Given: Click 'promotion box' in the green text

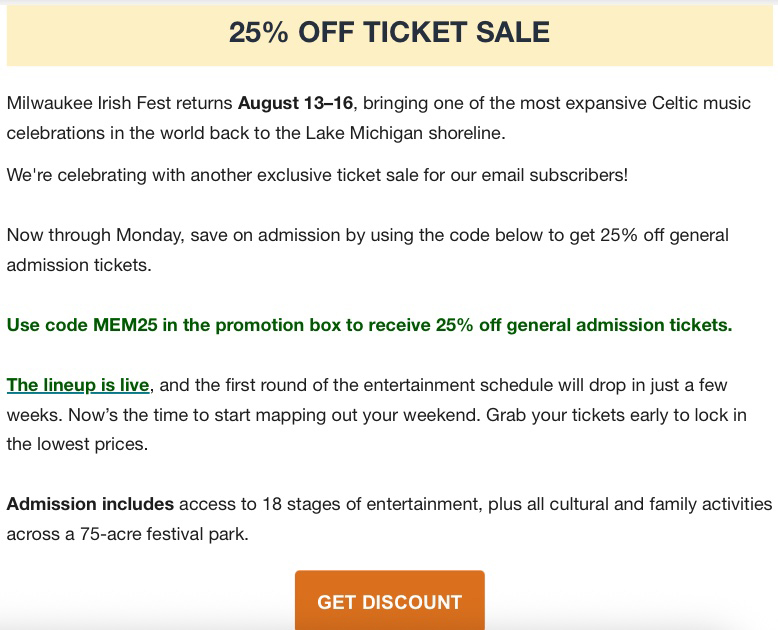Looking at the screenshot, I should 278,325.
